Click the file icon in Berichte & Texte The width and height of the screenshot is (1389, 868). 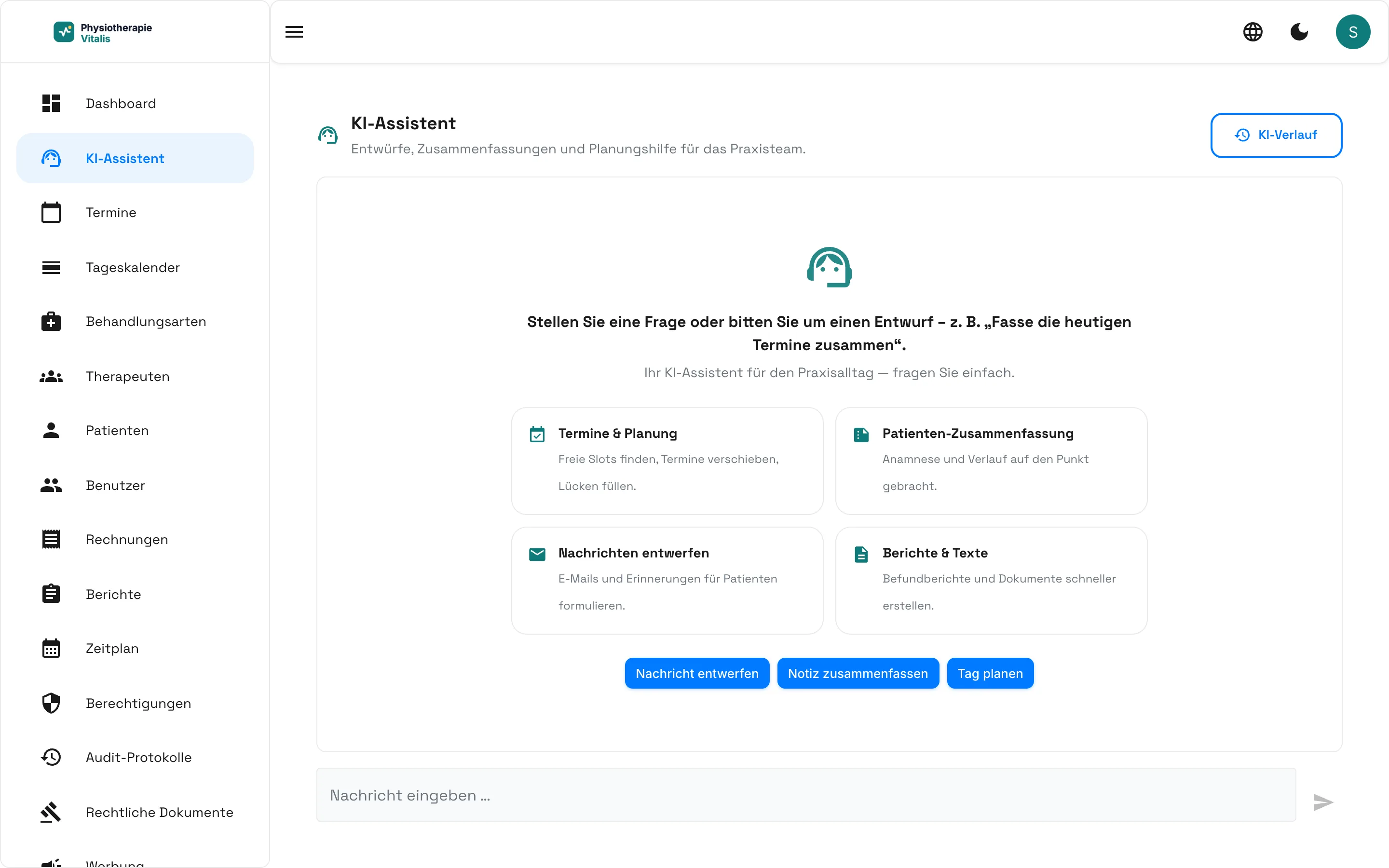(861, 555)
